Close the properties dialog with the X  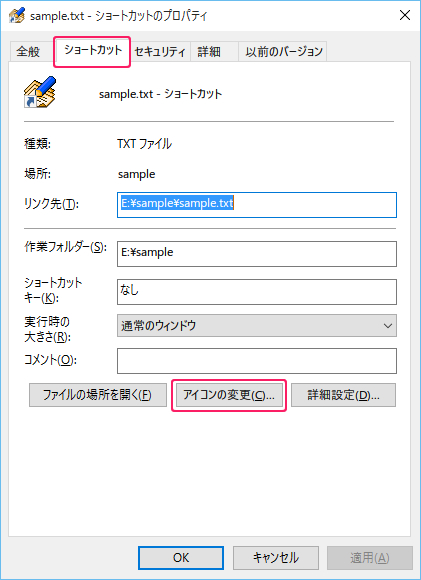click(x=405, y=15)
